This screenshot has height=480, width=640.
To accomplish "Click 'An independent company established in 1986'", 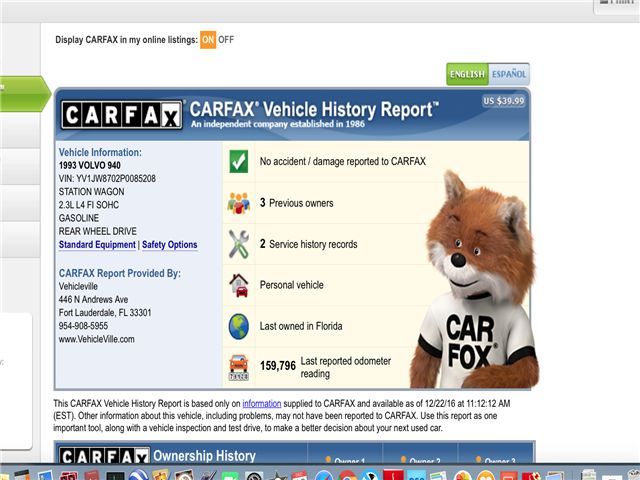I will [278, 124].
